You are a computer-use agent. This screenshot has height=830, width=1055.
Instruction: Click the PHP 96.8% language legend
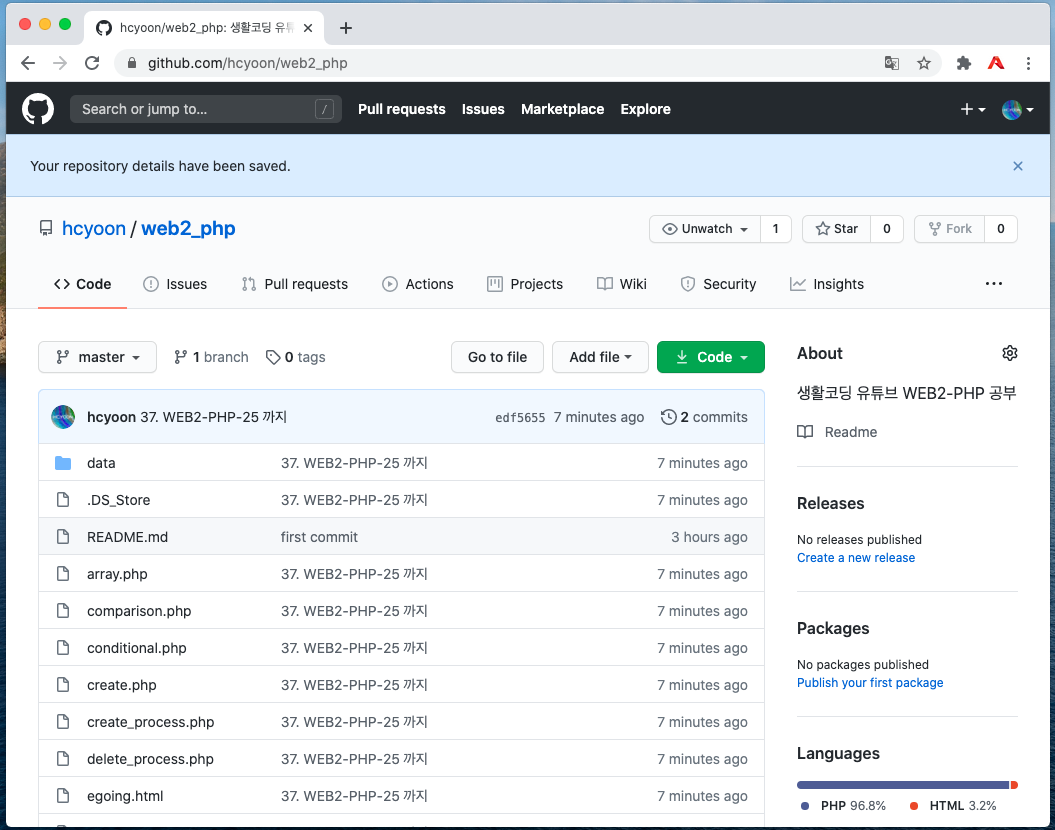(844, 806)
